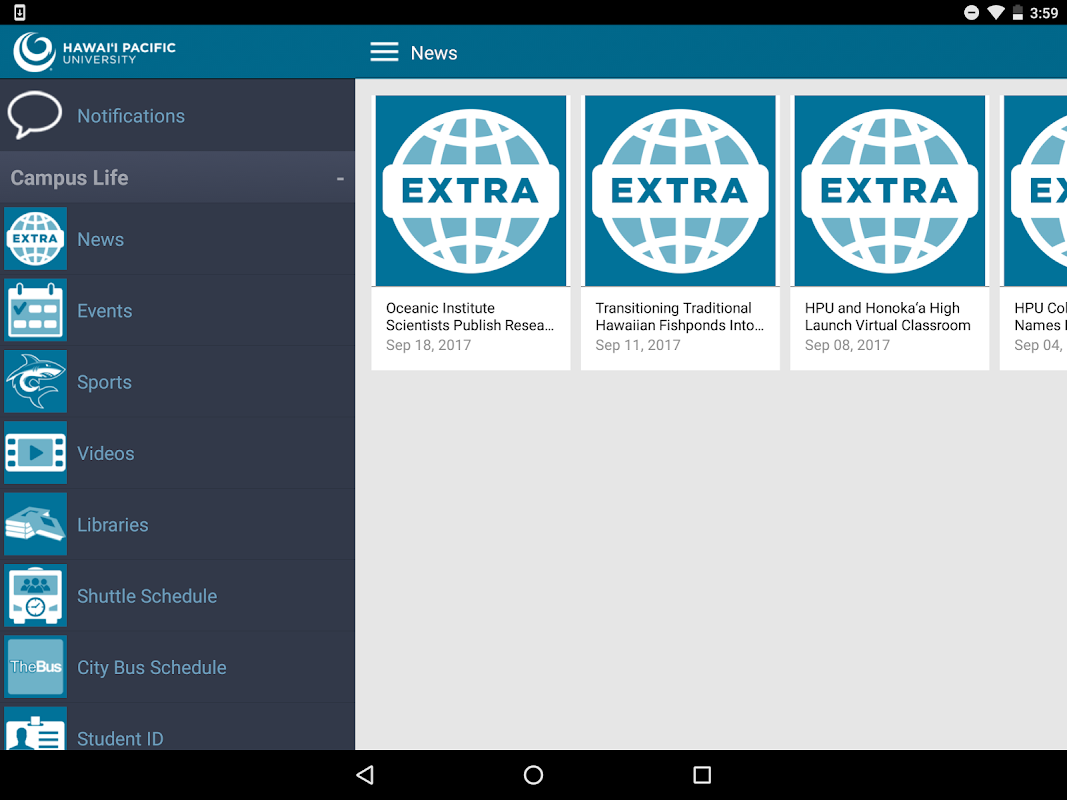This screenshot has height=800, width=1067.
Task: Select the News EXTRA globe icon in sidebar
Action: (35, 239)
